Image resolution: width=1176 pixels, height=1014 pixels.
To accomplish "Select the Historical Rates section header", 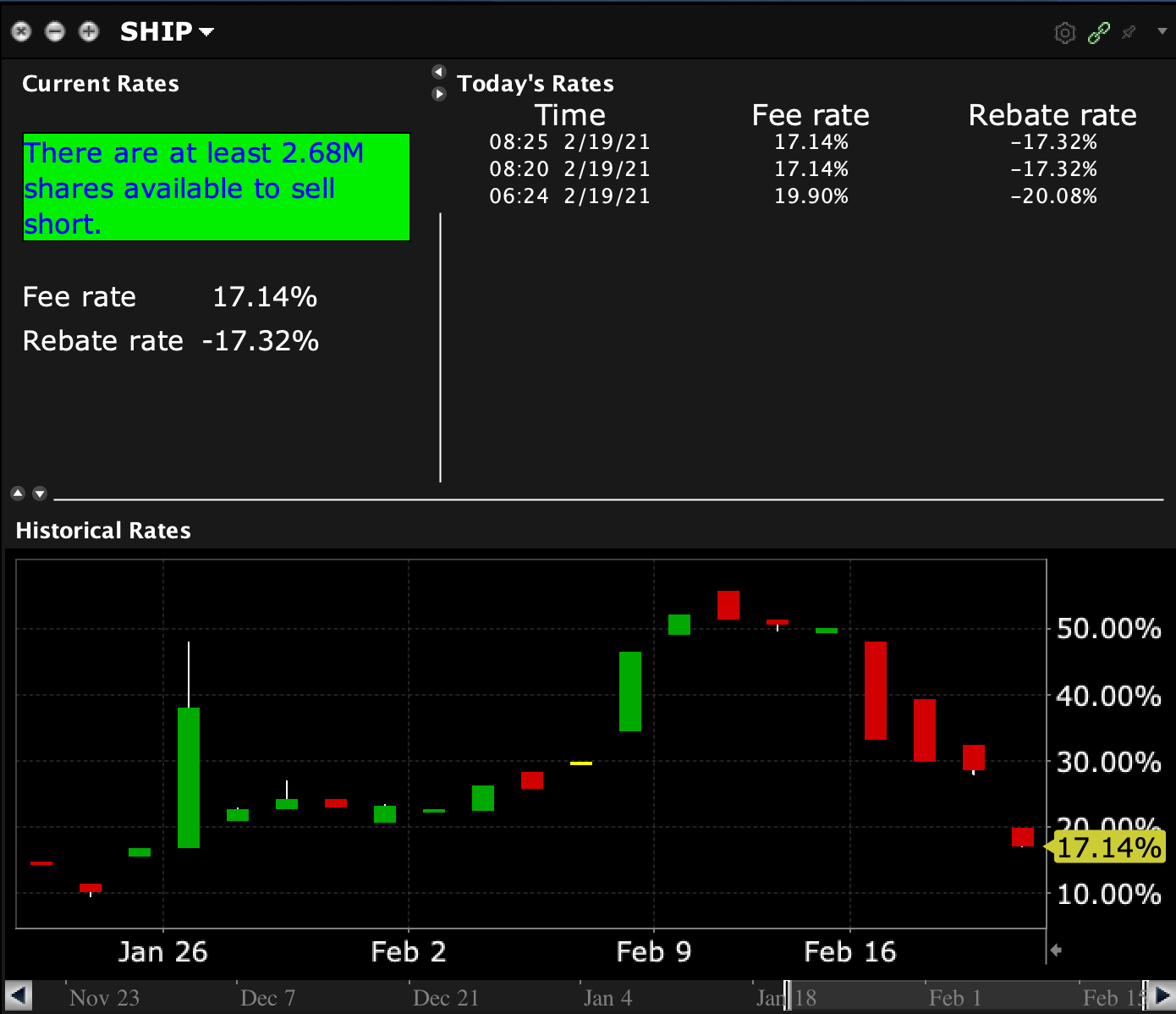I will (x=102, y=531).
